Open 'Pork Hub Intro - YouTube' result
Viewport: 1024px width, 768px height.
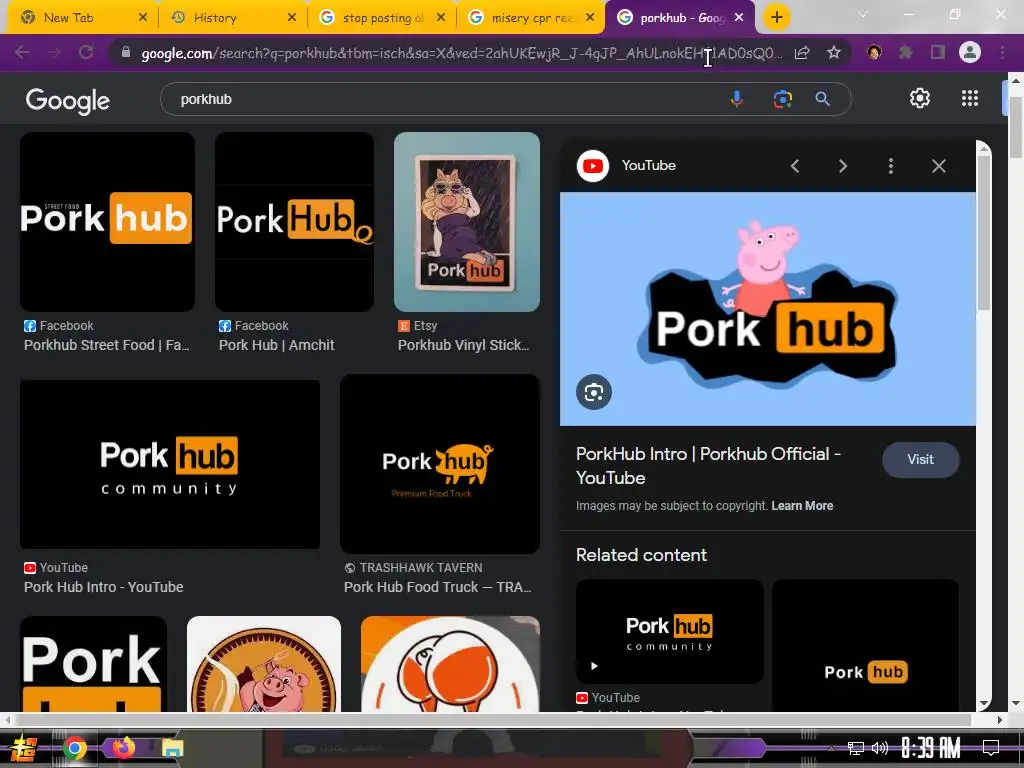pos(104,587)
